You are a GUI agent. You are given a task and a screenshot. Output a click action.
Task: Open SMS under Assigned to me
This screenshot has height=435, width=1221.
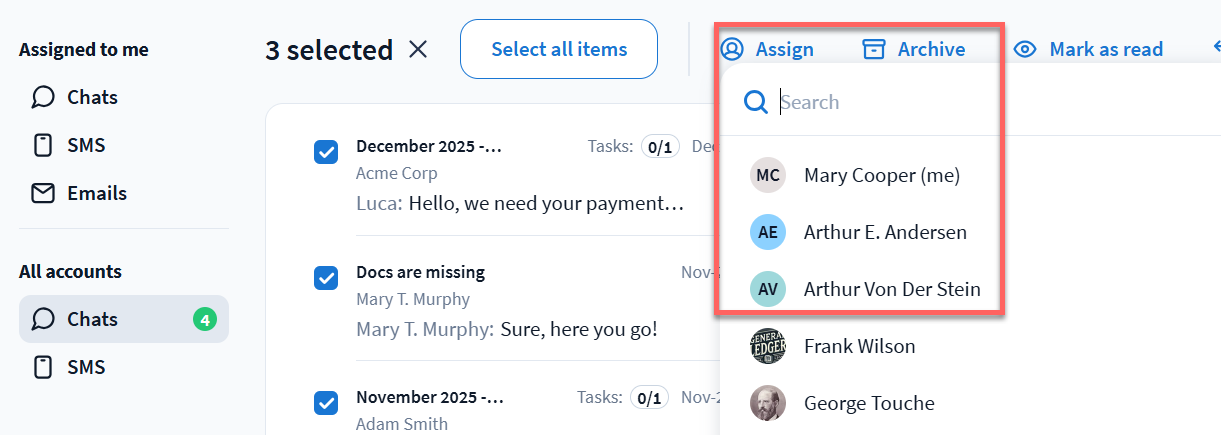(86, 145)
